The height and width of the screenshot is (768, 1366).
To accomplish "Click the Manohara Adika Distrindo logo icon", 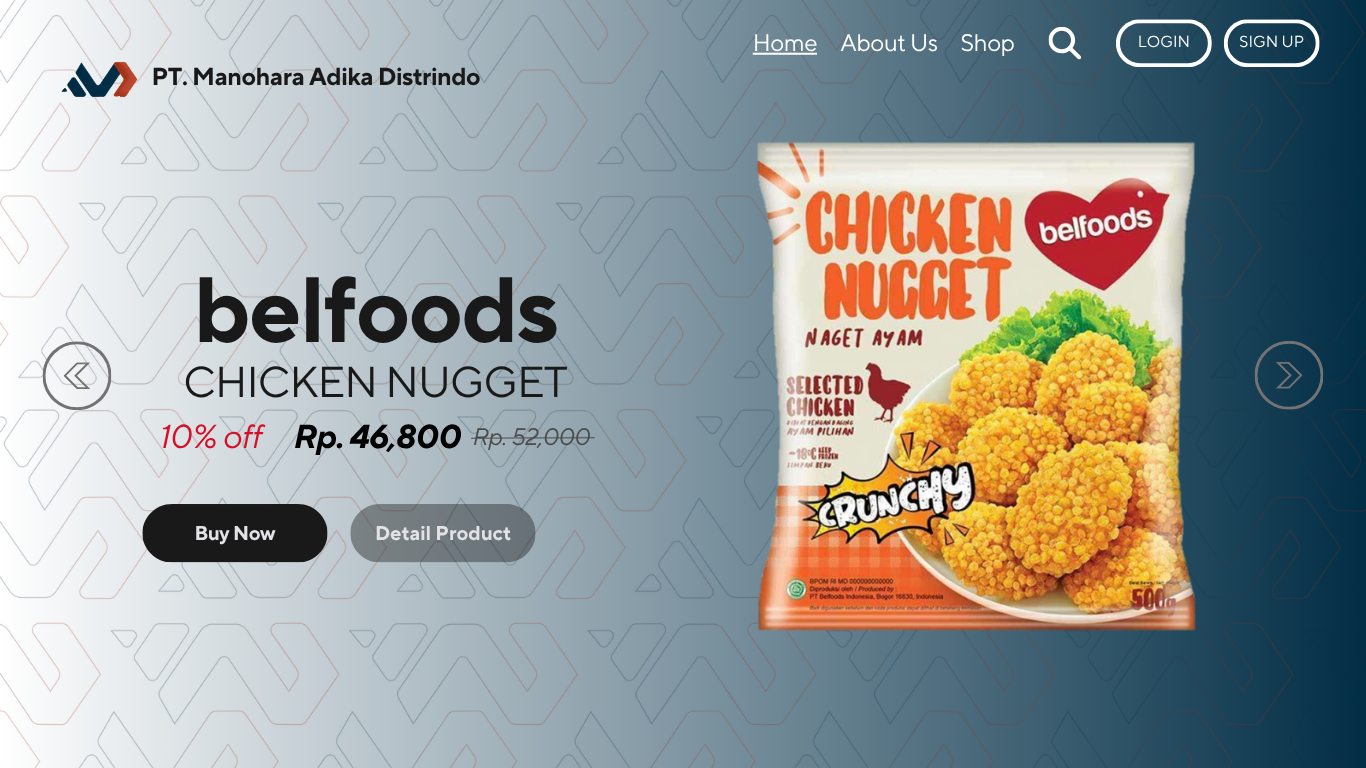I will (x=99, y=79).
